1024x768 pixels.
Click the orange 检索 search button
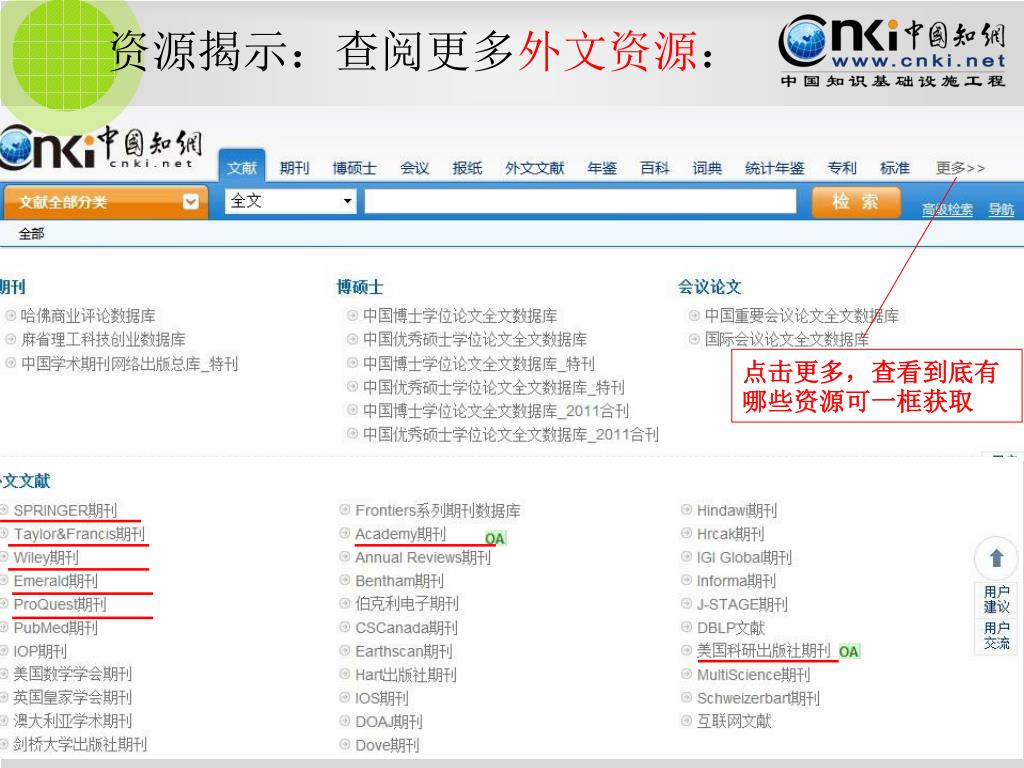click(x=856, y=202)
